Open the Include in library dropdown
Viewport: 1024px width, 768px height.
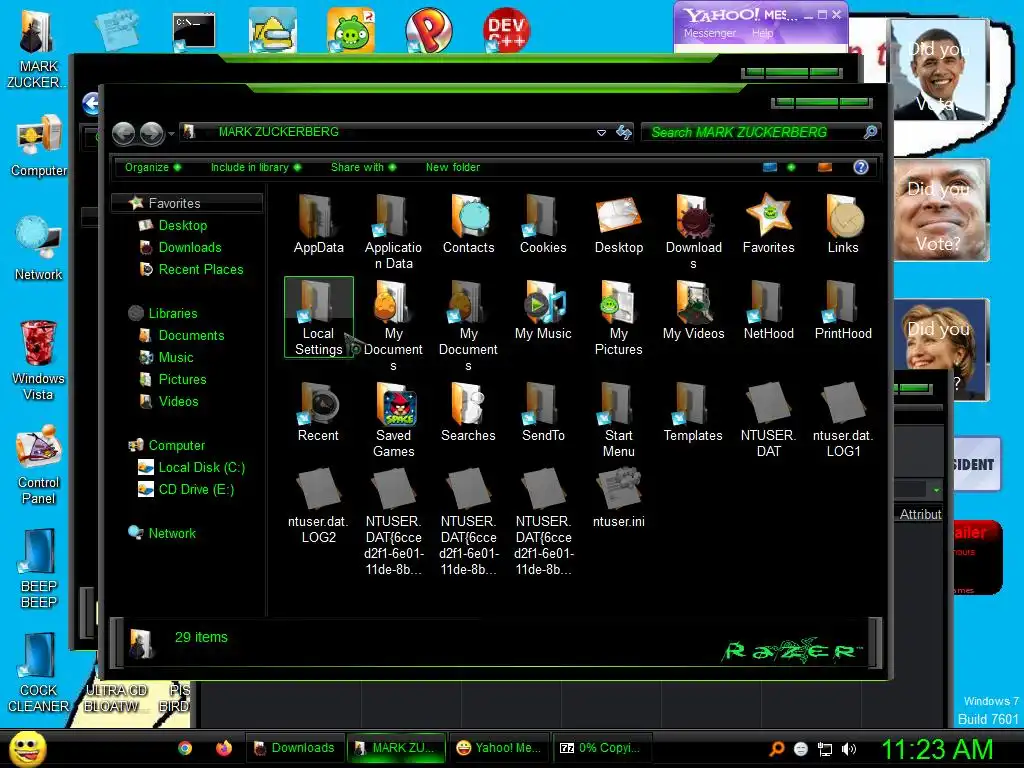pyautogui.click(x=255, y=167)
